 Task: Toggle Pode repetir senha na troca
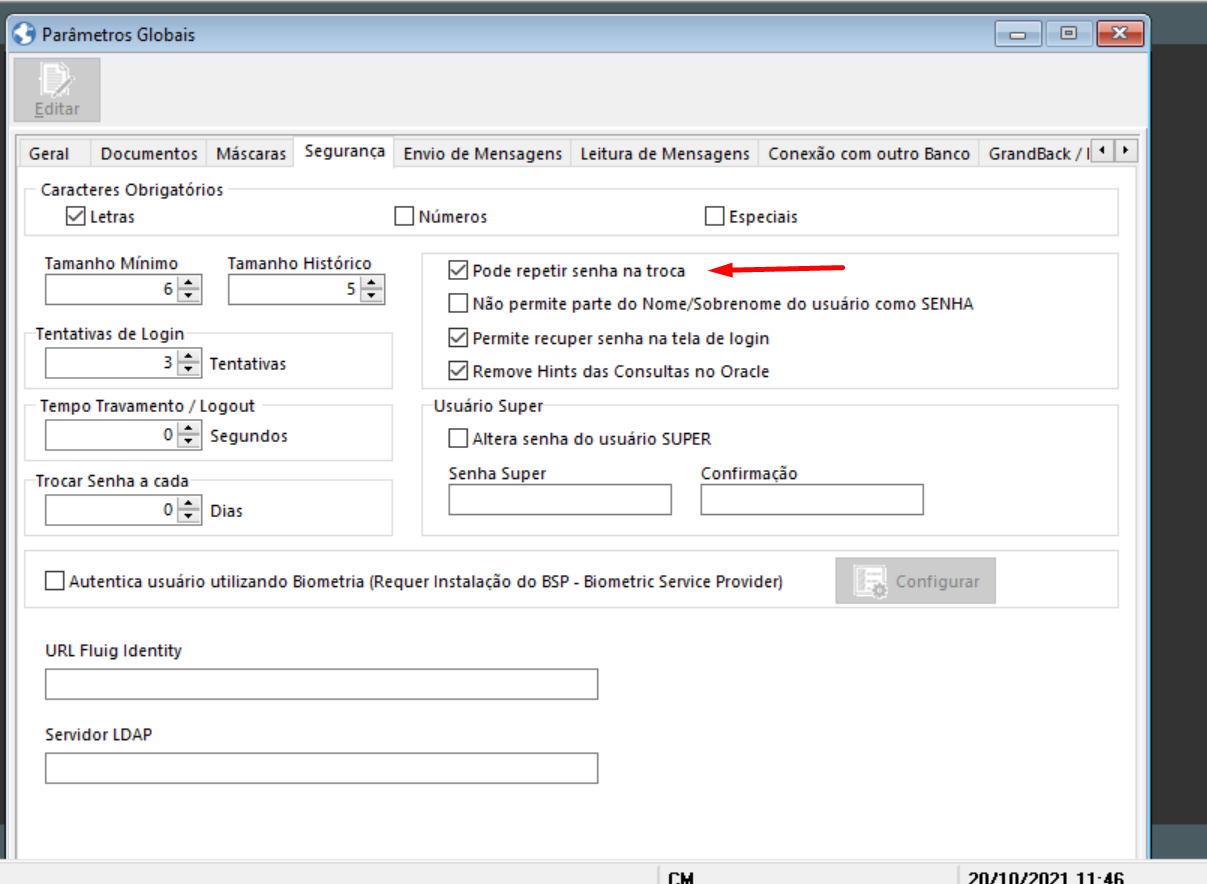(459, 270)
